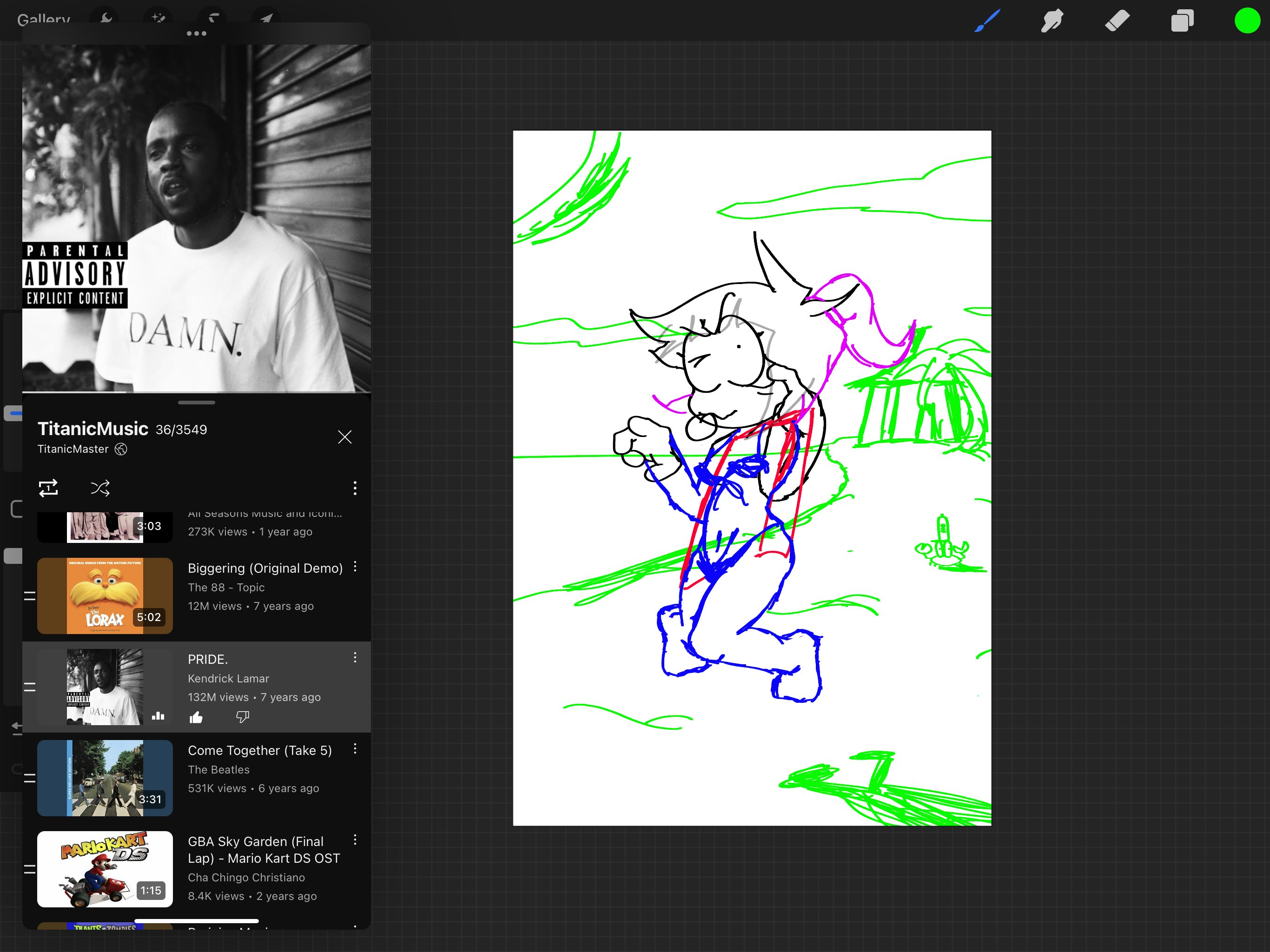Toggle playlist shuffle
1270x952 pixels.
(x=100, y=488)
